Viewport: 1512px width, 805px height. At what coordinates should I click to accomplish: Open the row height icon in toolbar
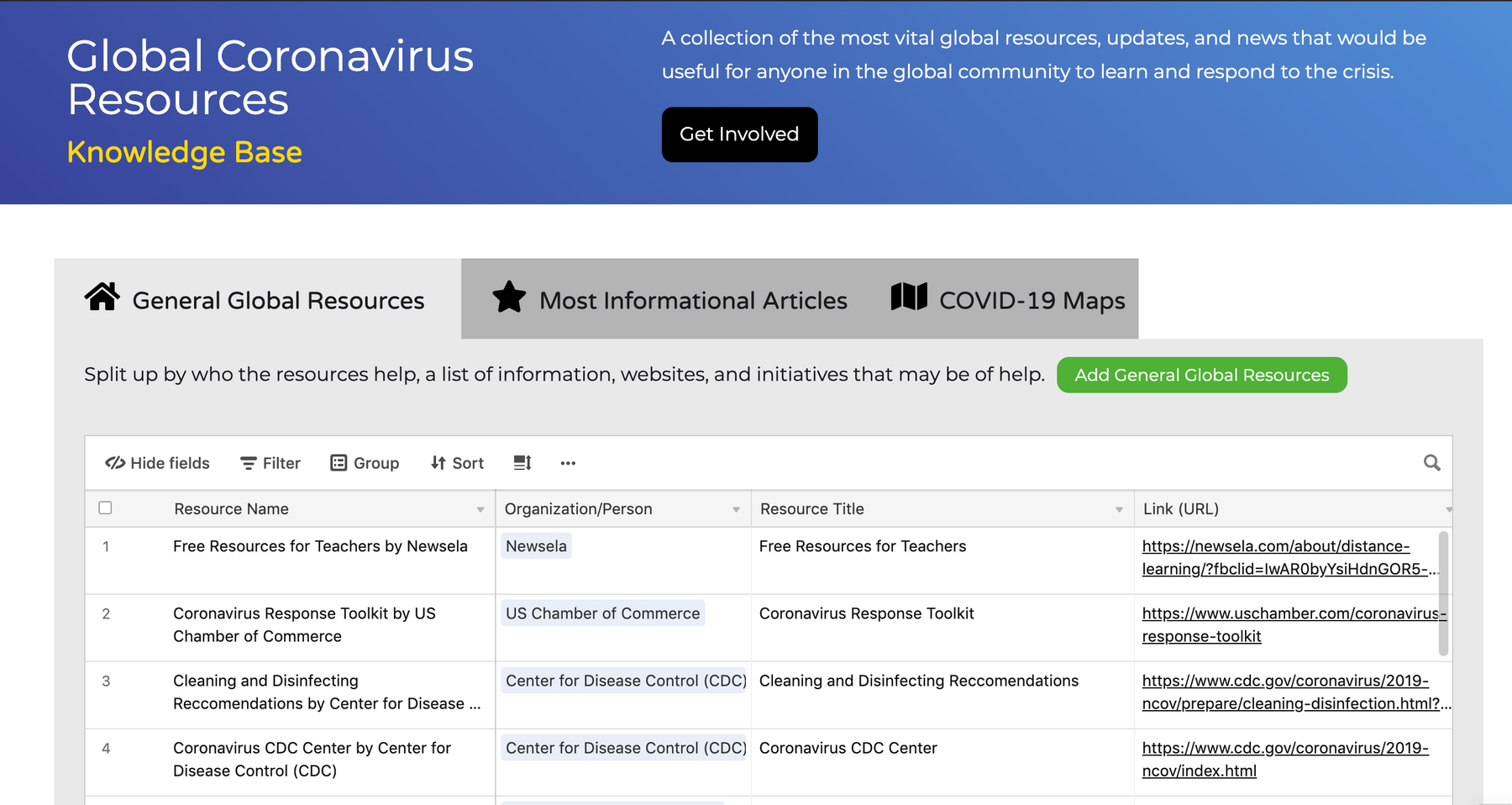(522, 463)
